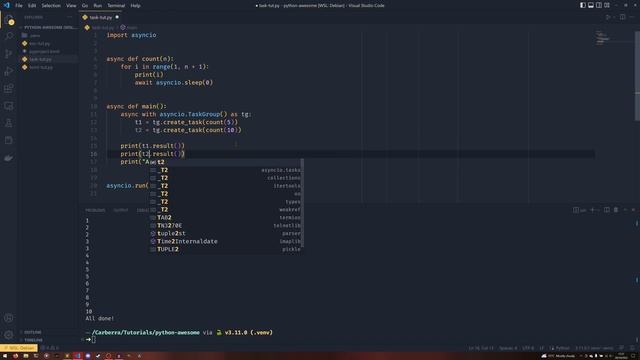
Task: Open the Docker whale icon view
Action: (x=9, y=158)
